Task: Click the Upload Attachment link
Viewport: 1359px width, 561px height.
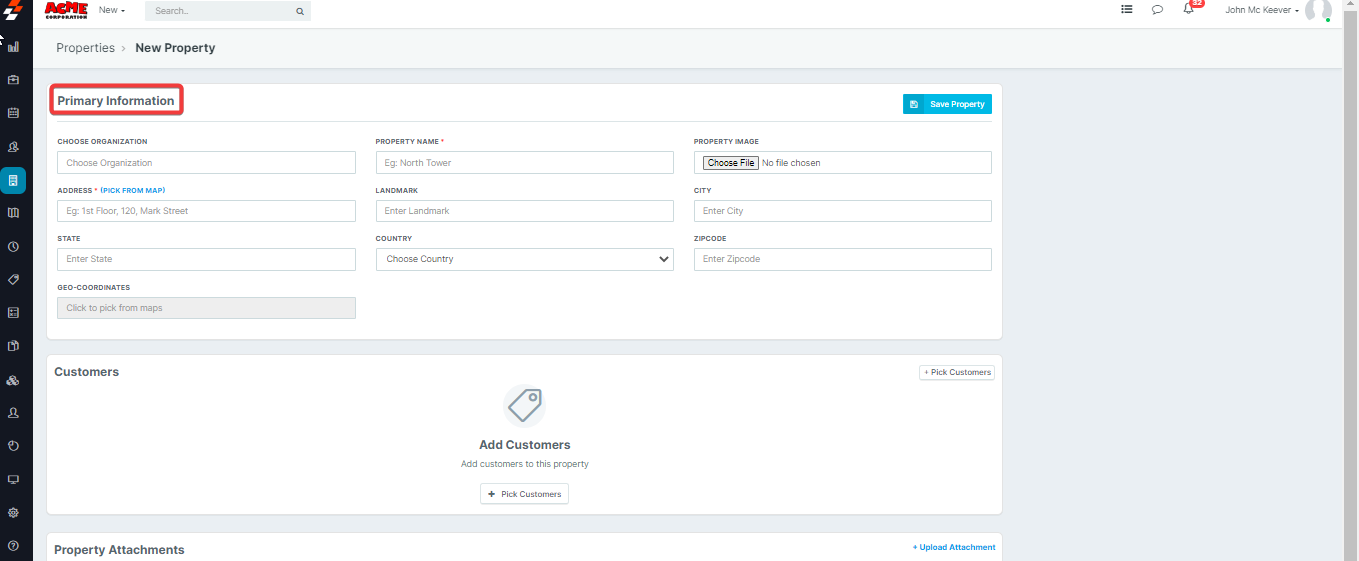Action: [954, 547]
